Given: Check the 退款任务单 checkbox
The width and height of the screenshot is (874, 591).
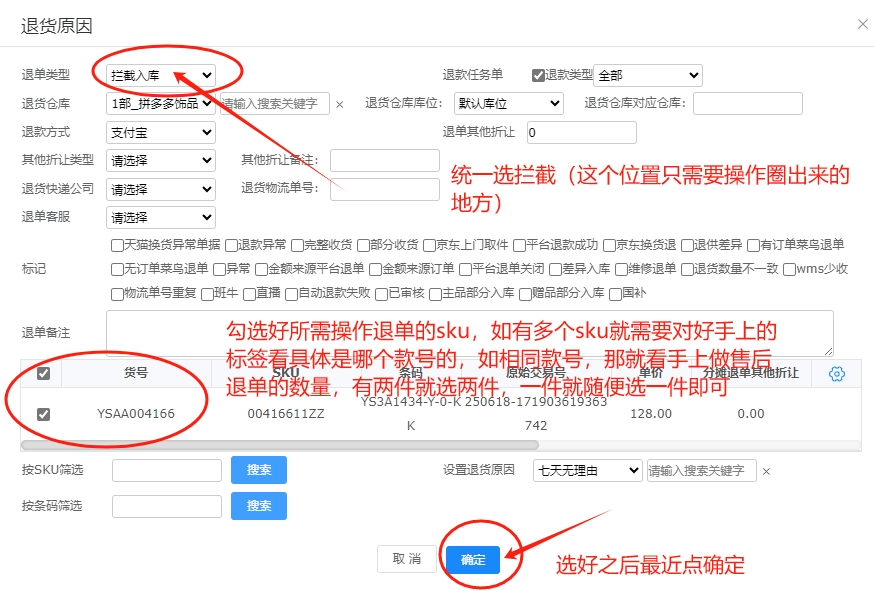Looking at the screenshot, I should [x=538, y=75].
